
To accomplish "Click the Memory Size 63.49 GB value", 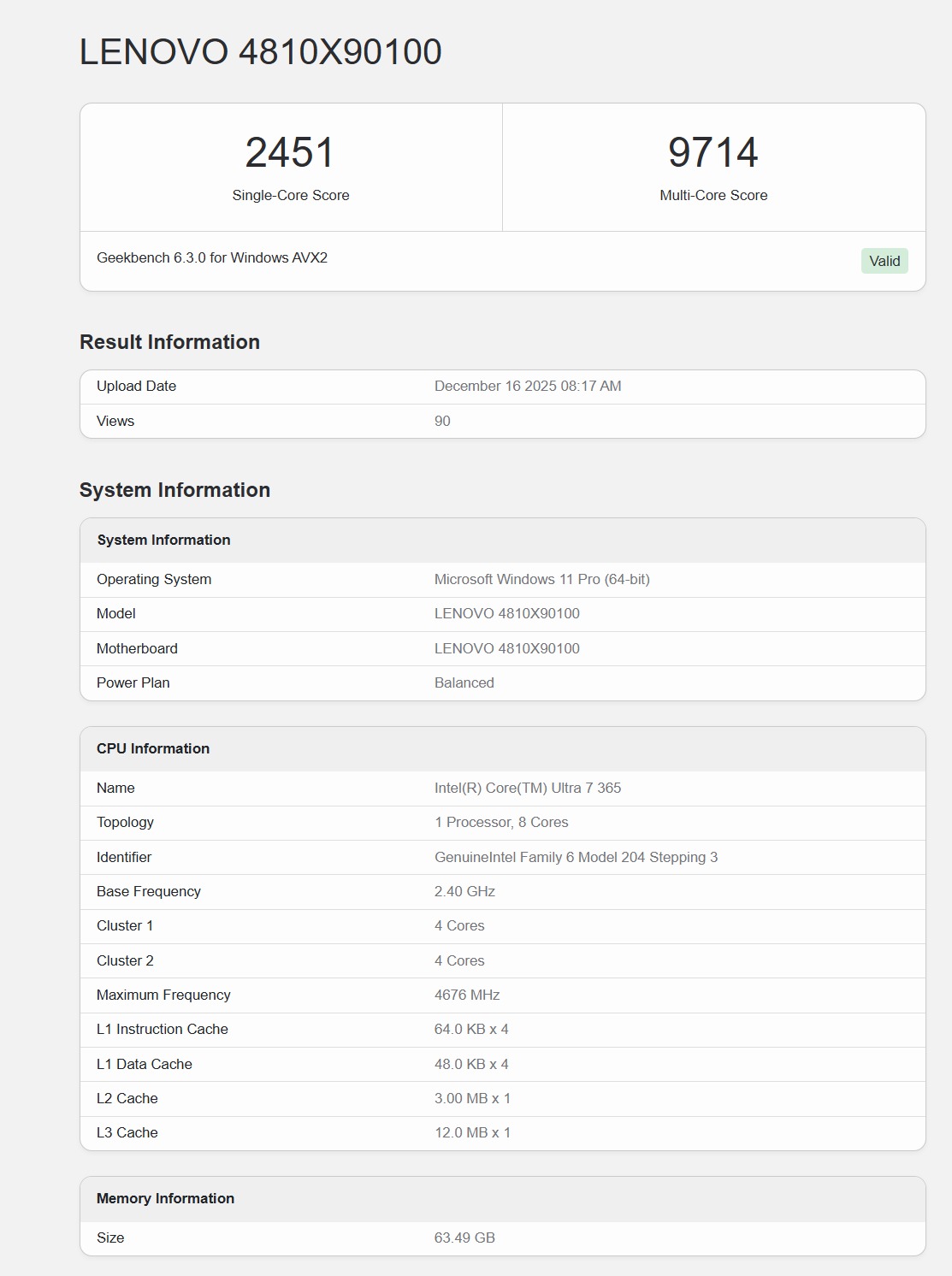I will tap(464, 1238).
